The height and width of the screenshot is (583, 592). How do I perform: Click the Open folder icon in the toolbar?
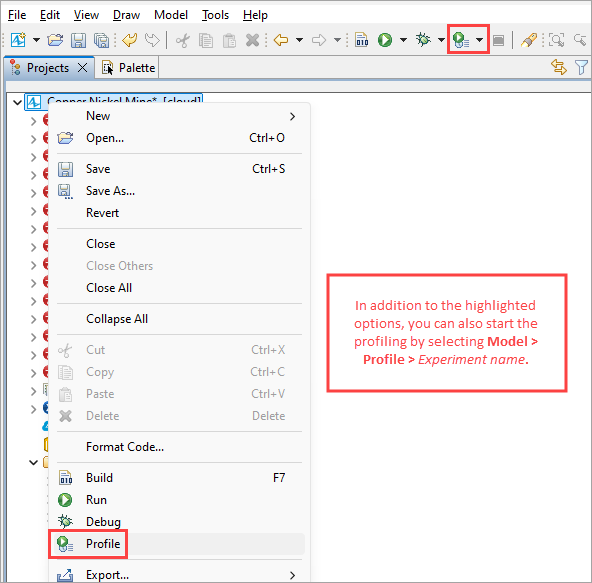(x=55, y=40)
